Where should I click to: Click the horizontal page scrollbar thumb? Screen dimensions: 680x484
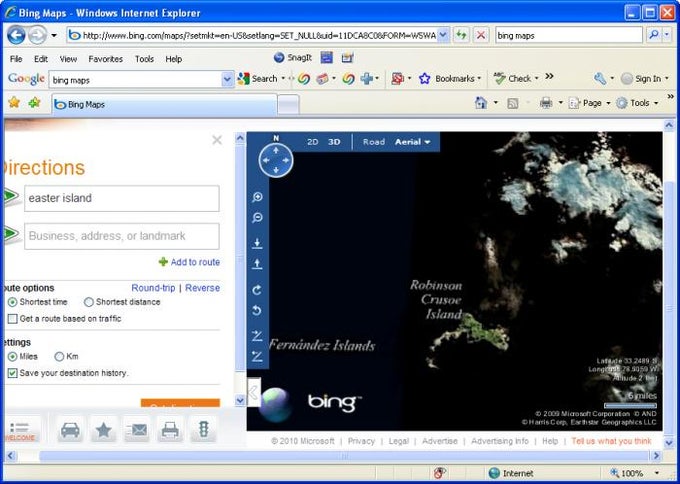click(344, 456)
